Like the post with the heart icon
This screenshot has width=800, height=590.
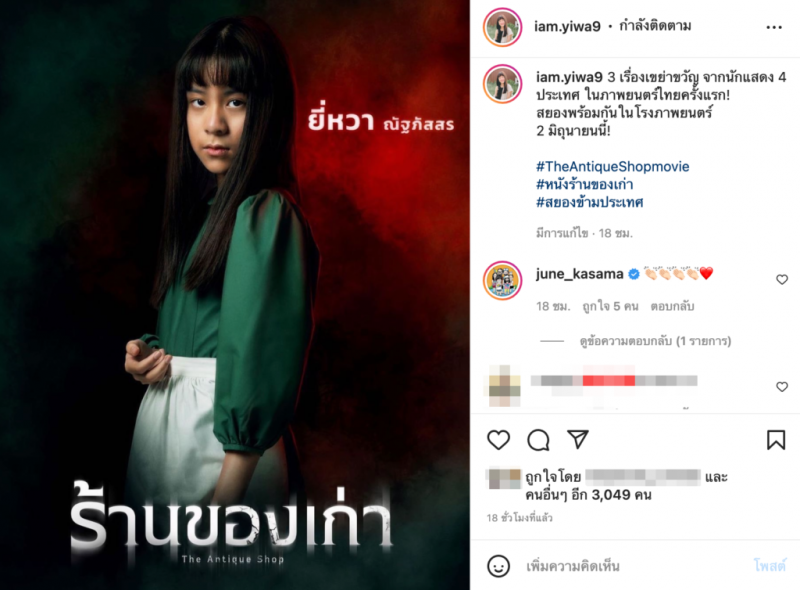click(x=498, y=440)
